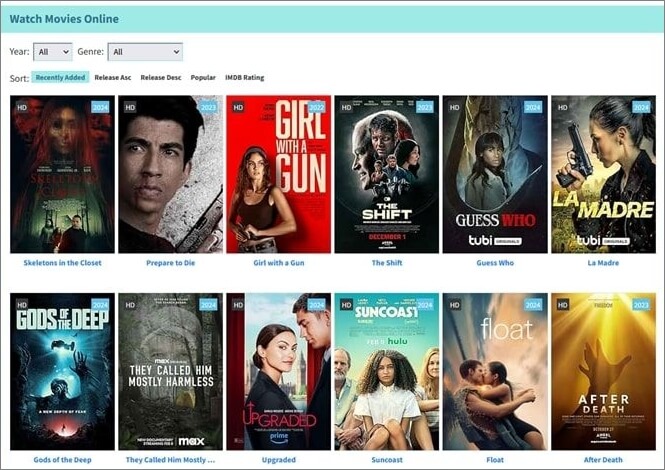Sort movies by Release Asc
This screenshot has width=665, height=470.
[x=113, y=77]
